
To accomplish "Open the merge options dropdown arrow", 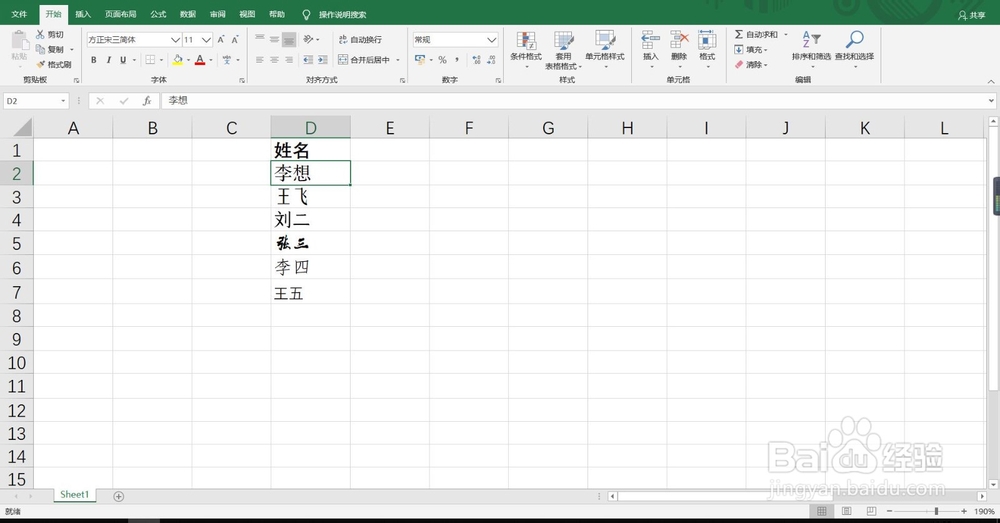I will (x=398, y=60).
